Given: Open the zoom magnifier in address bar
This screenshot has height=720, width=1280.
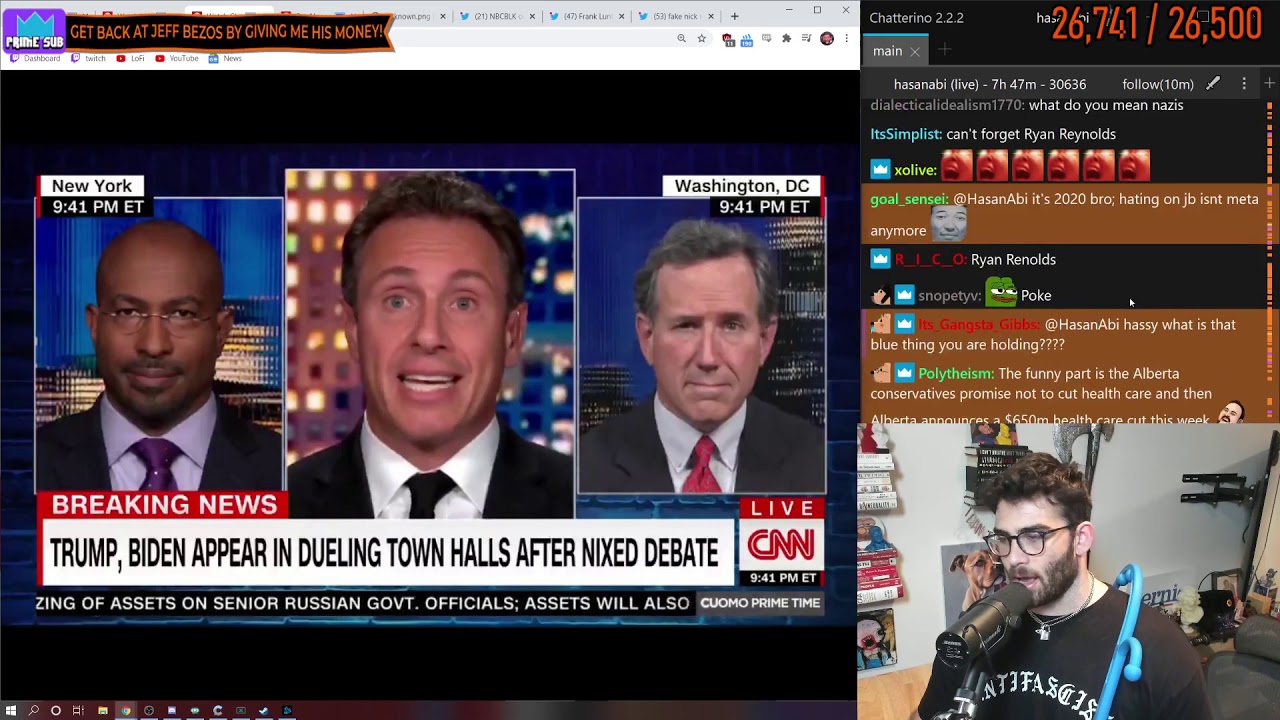Looking at the screenshot, I should pyautogui.click(x=681, y=38).
